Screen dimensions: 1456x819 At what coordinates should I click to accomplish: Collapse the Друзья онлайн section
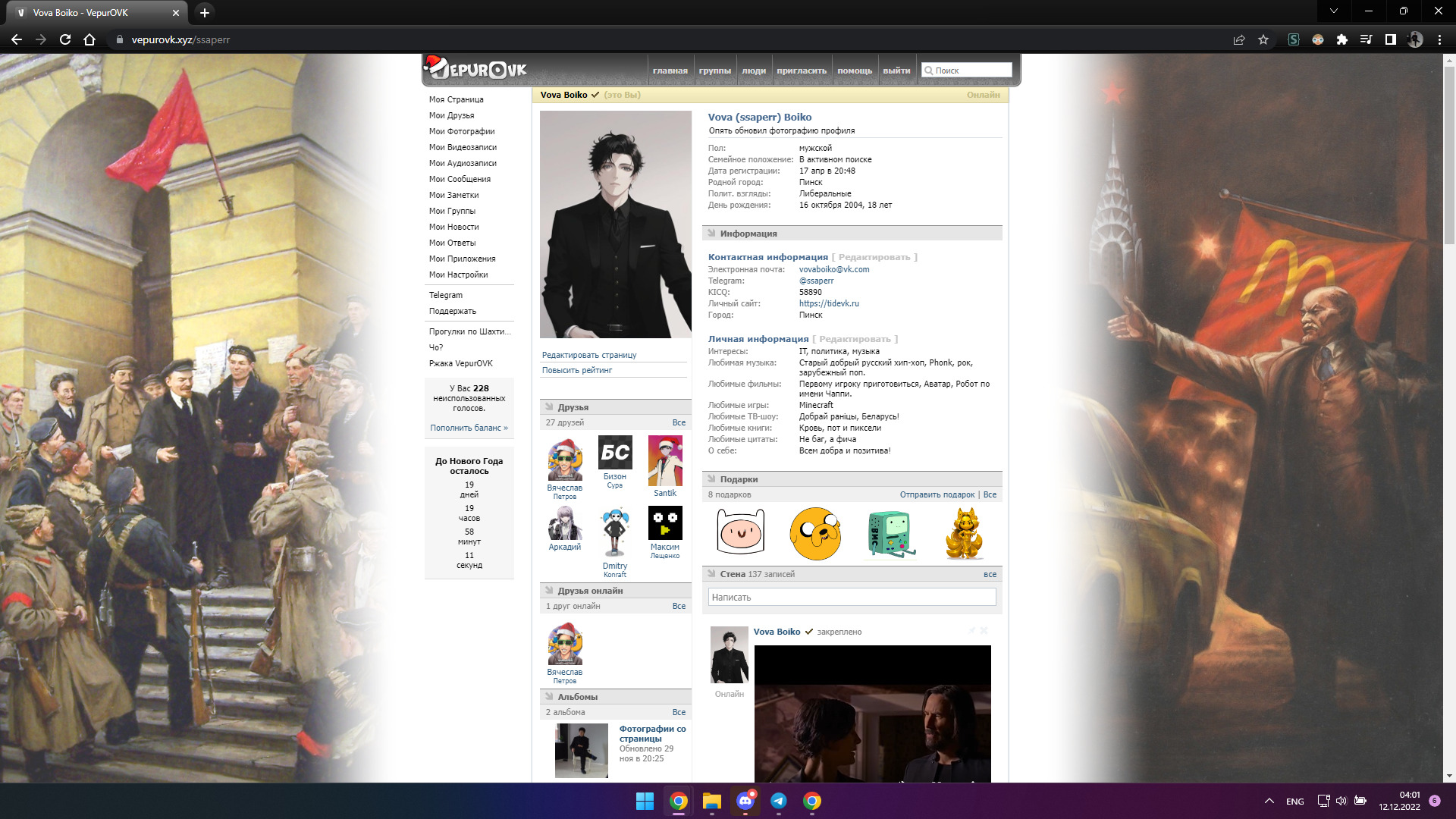pos(615,591)
